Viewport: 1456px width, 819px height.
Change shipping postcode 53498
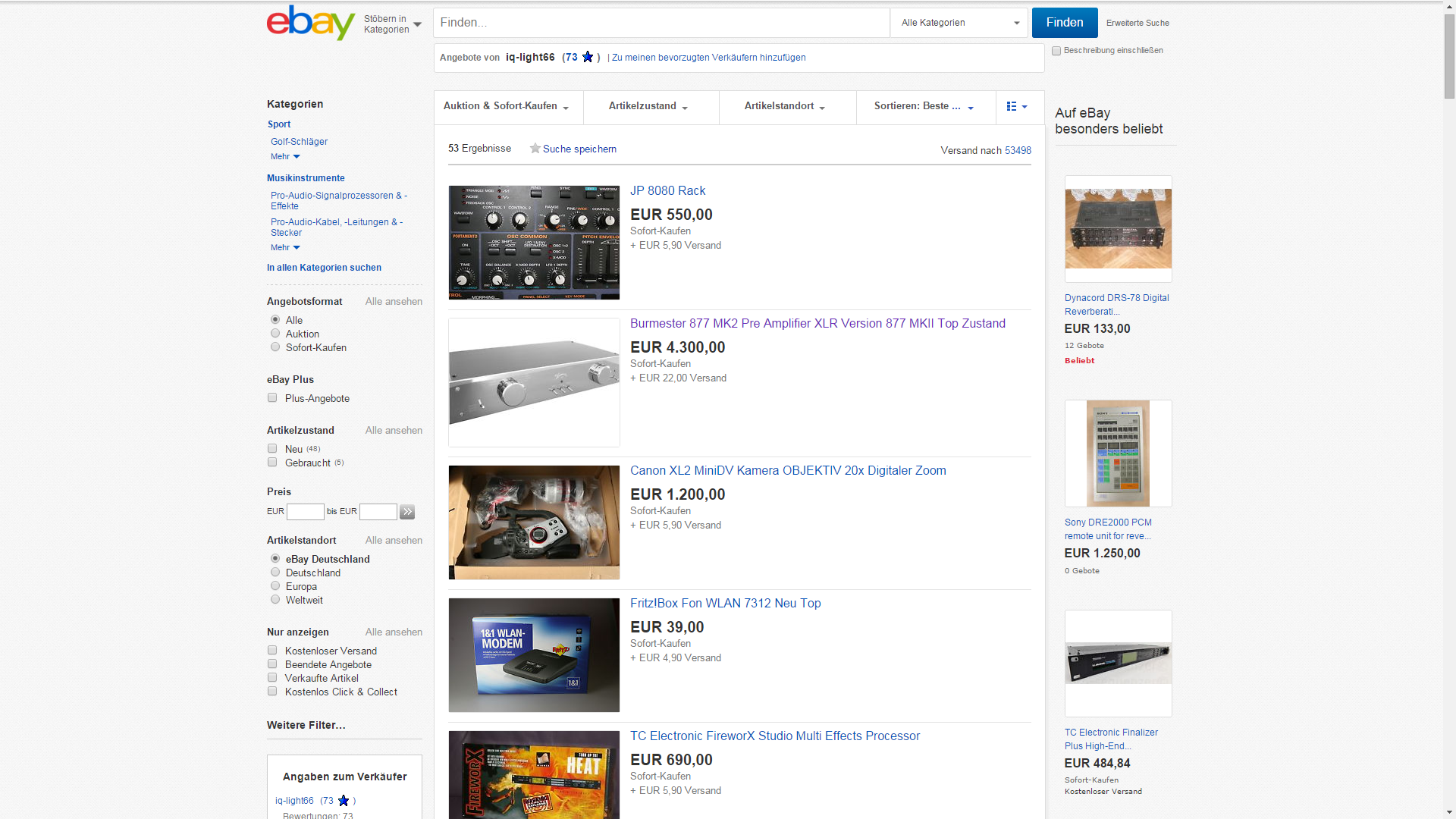[x=1018, y=150]
